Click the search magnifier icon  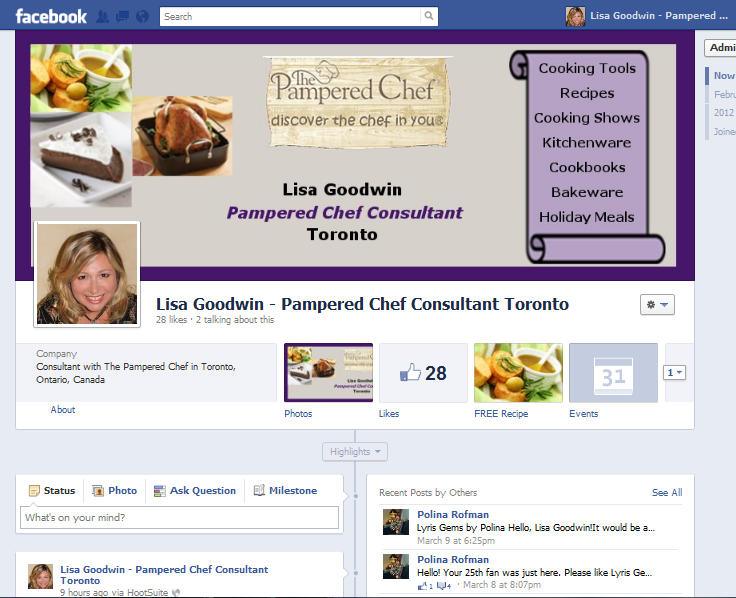click(x=429, y=16)
